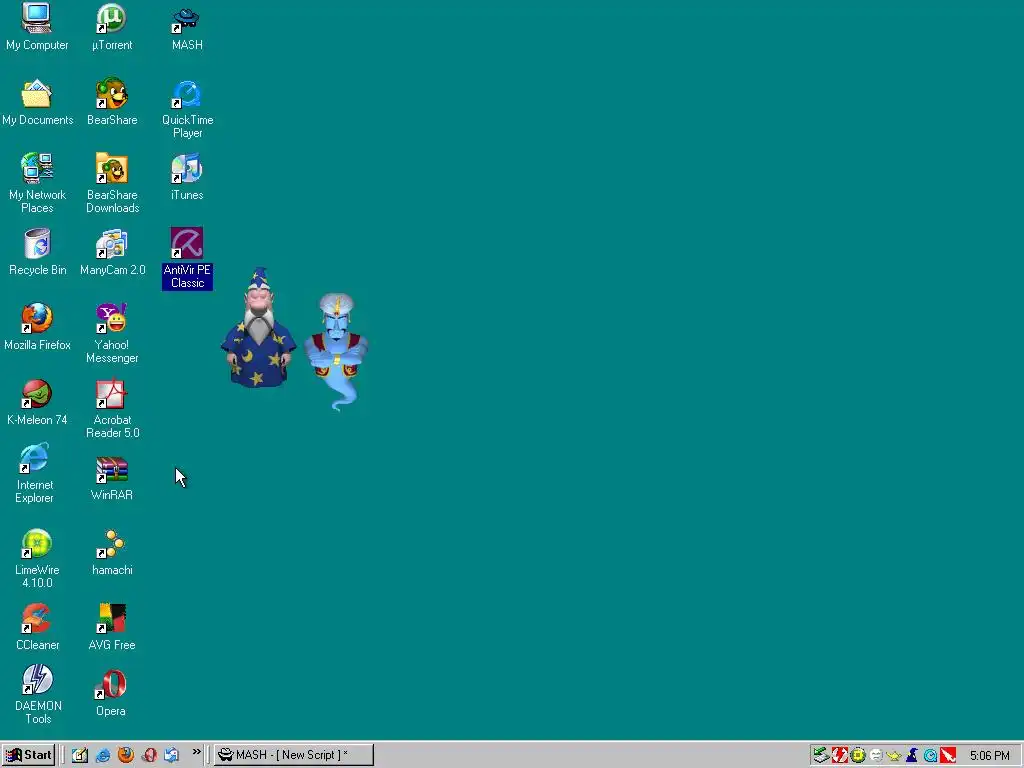
Task: Click the red DAEMON Tools lightning tray icon
Action: tap(839, 756)
